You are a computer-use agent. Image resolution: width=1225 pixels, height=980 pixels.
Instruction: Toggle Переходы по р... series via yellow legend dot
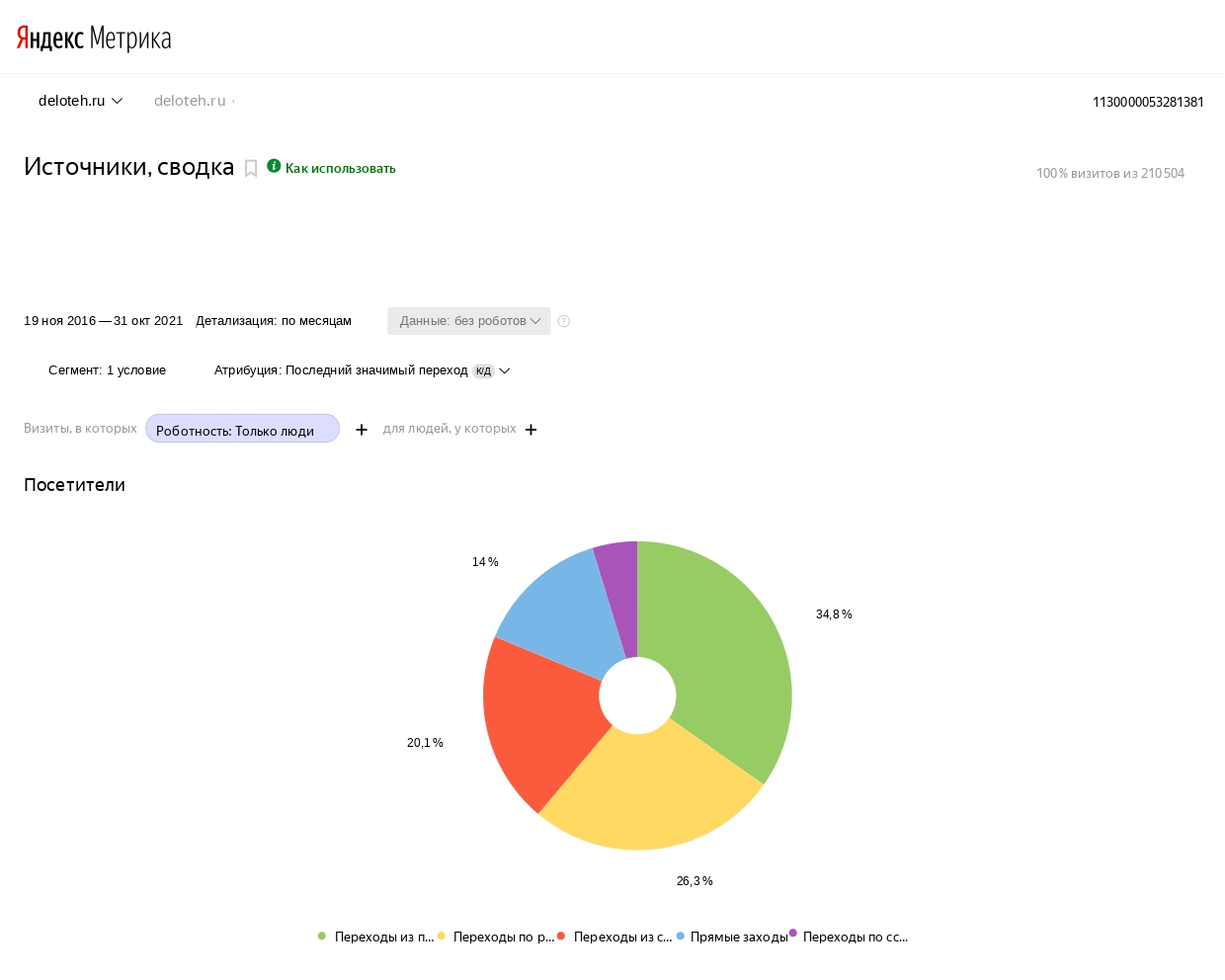(x=442, y=936)
